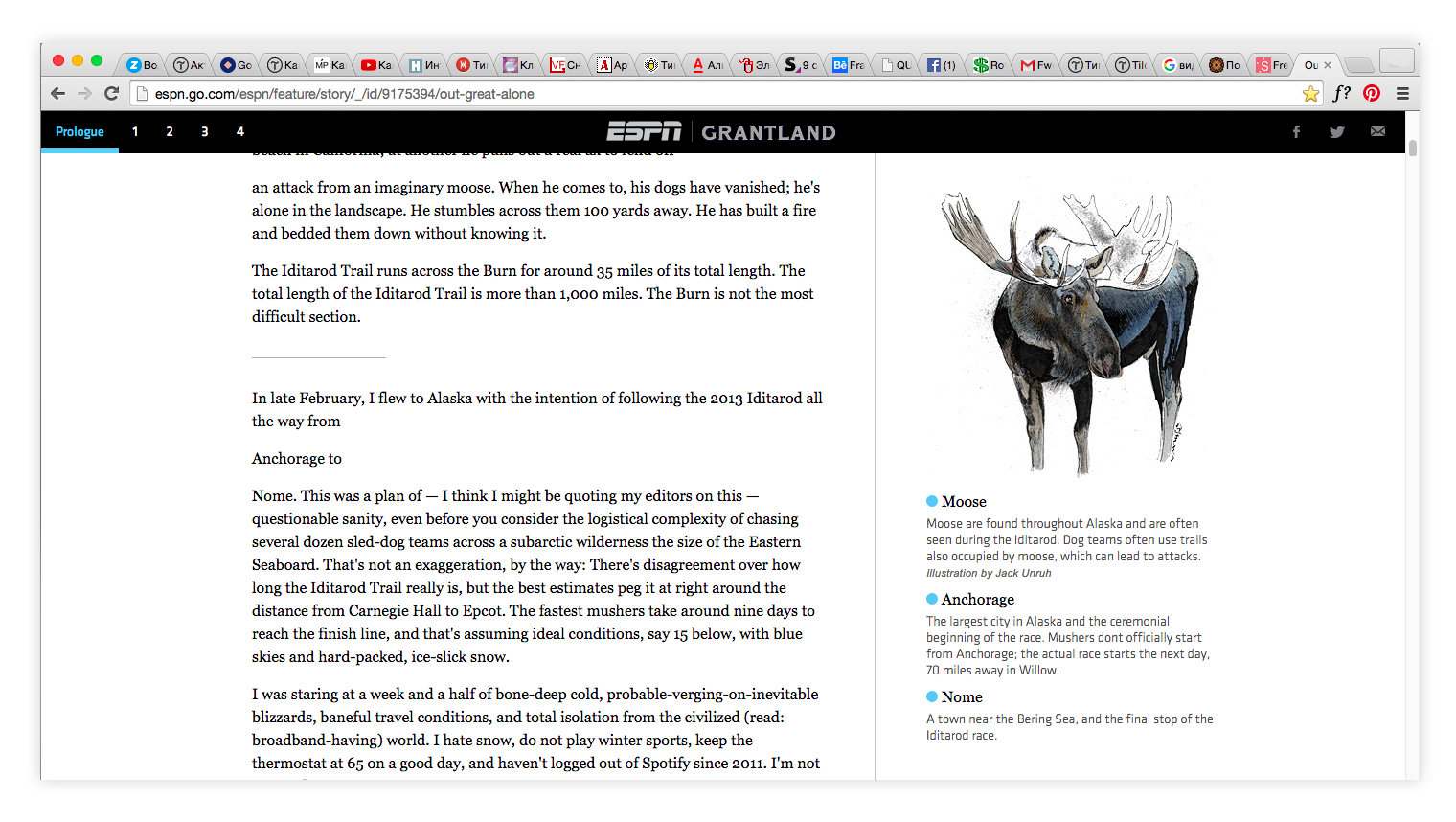This screenshot has width=1456, height=822.
Task: Click the page vertical scrollbar thumb
Action: (1412, 148)
